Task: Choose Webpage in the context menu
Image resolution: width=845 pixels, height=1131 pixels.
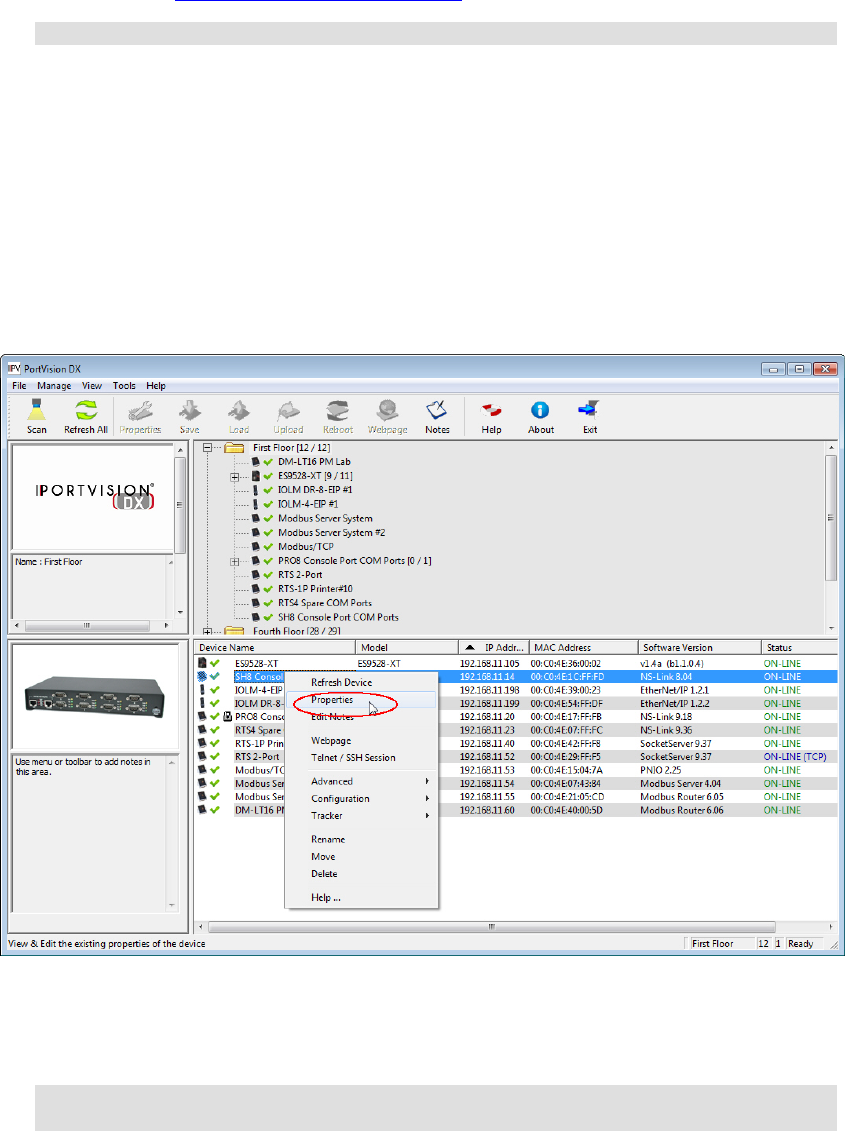Action: tap(362, 741)
